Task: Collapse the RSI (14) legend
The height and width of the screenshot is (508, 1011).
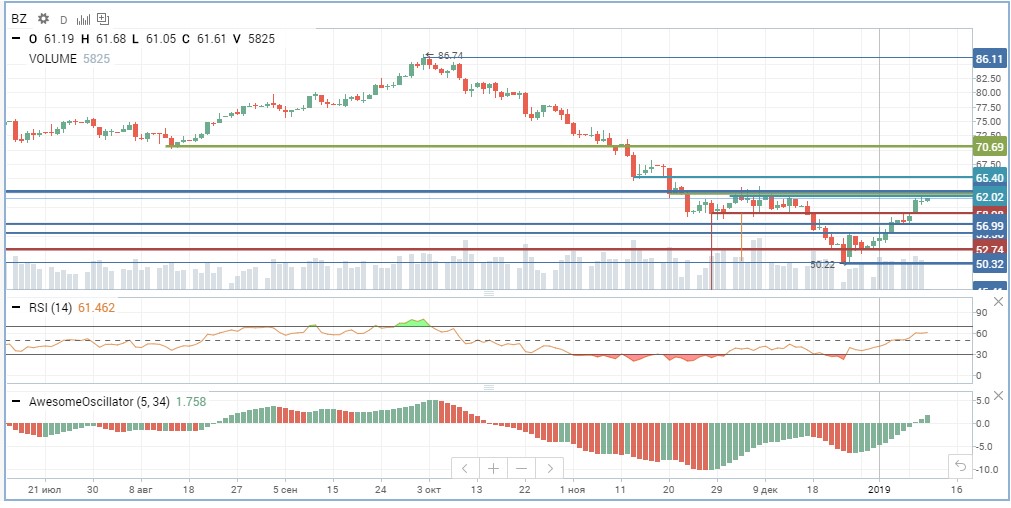Action: [x=15, y=308]
